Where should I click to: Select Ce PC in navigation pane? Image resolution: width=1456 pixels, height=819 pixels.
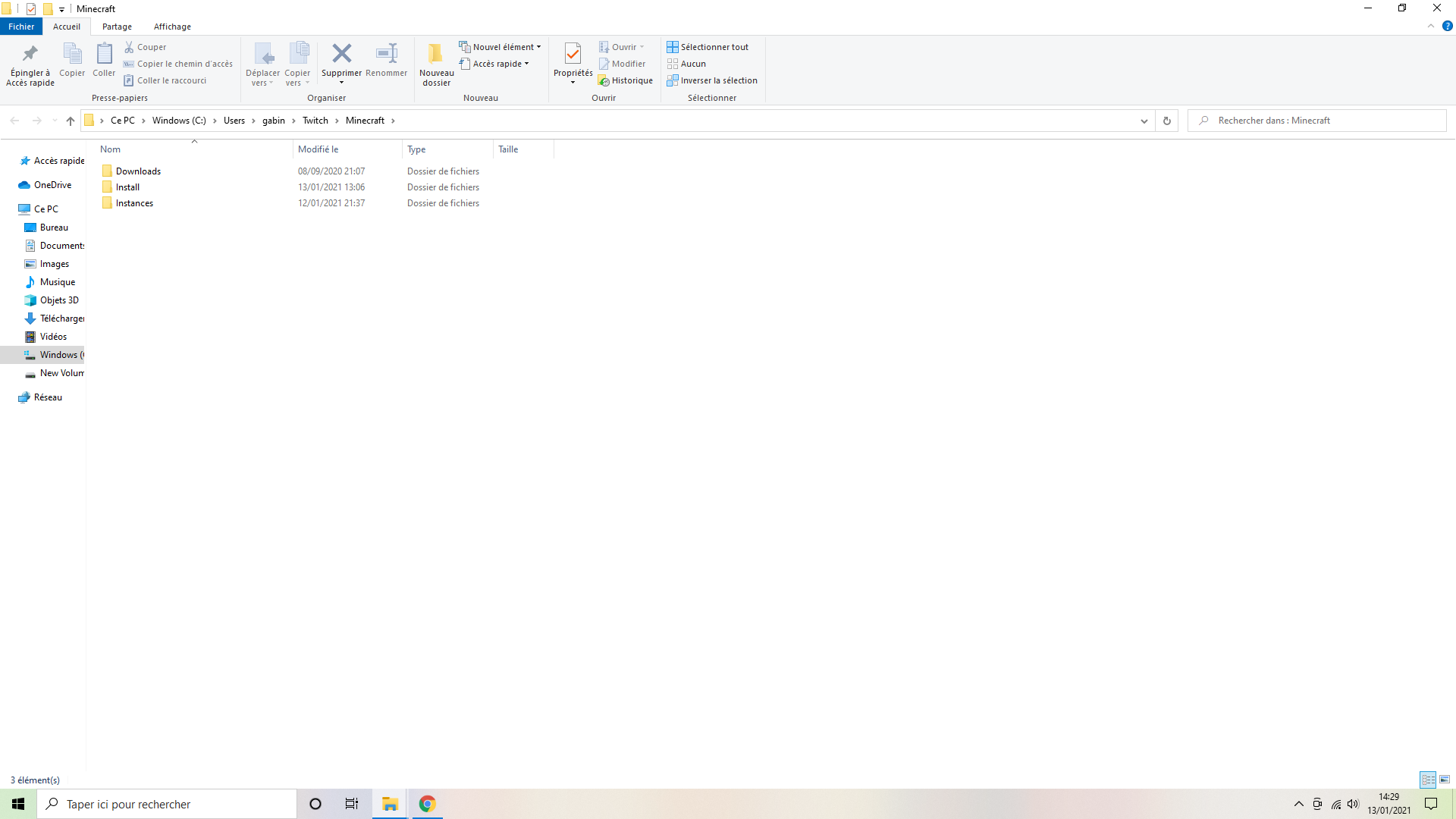39,209
